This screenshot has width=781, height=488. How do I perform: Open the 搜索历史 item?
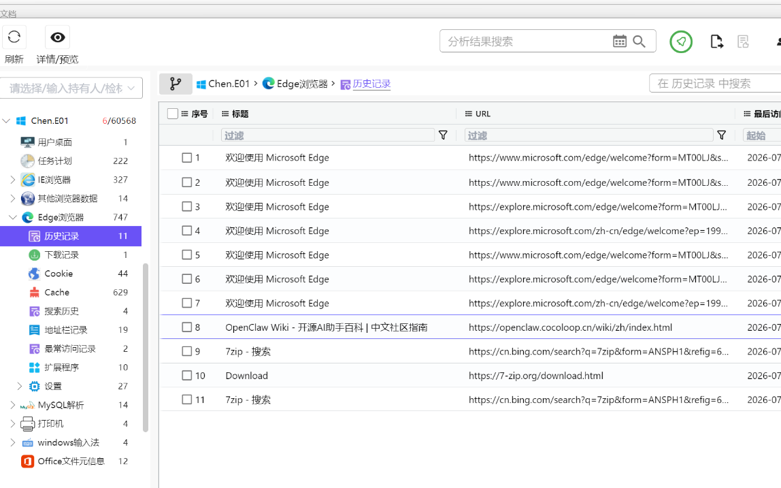pos(61,311)
